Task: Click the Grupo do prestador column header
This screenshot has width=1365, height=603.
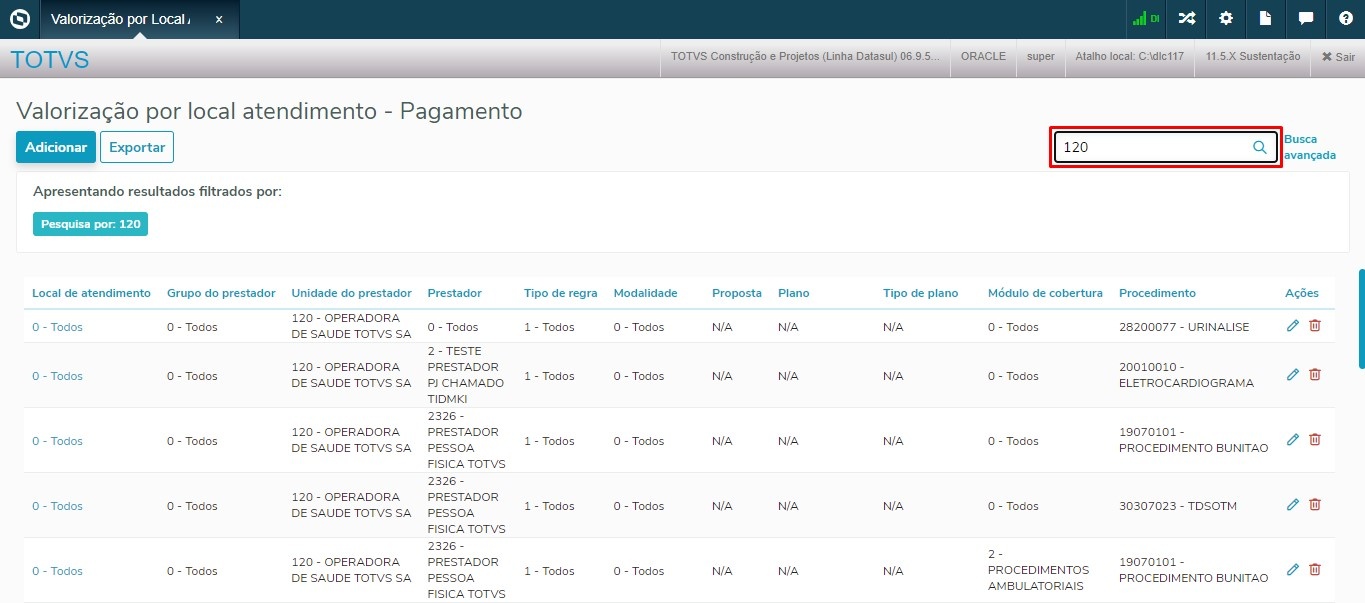Action: tap(221, 293)
